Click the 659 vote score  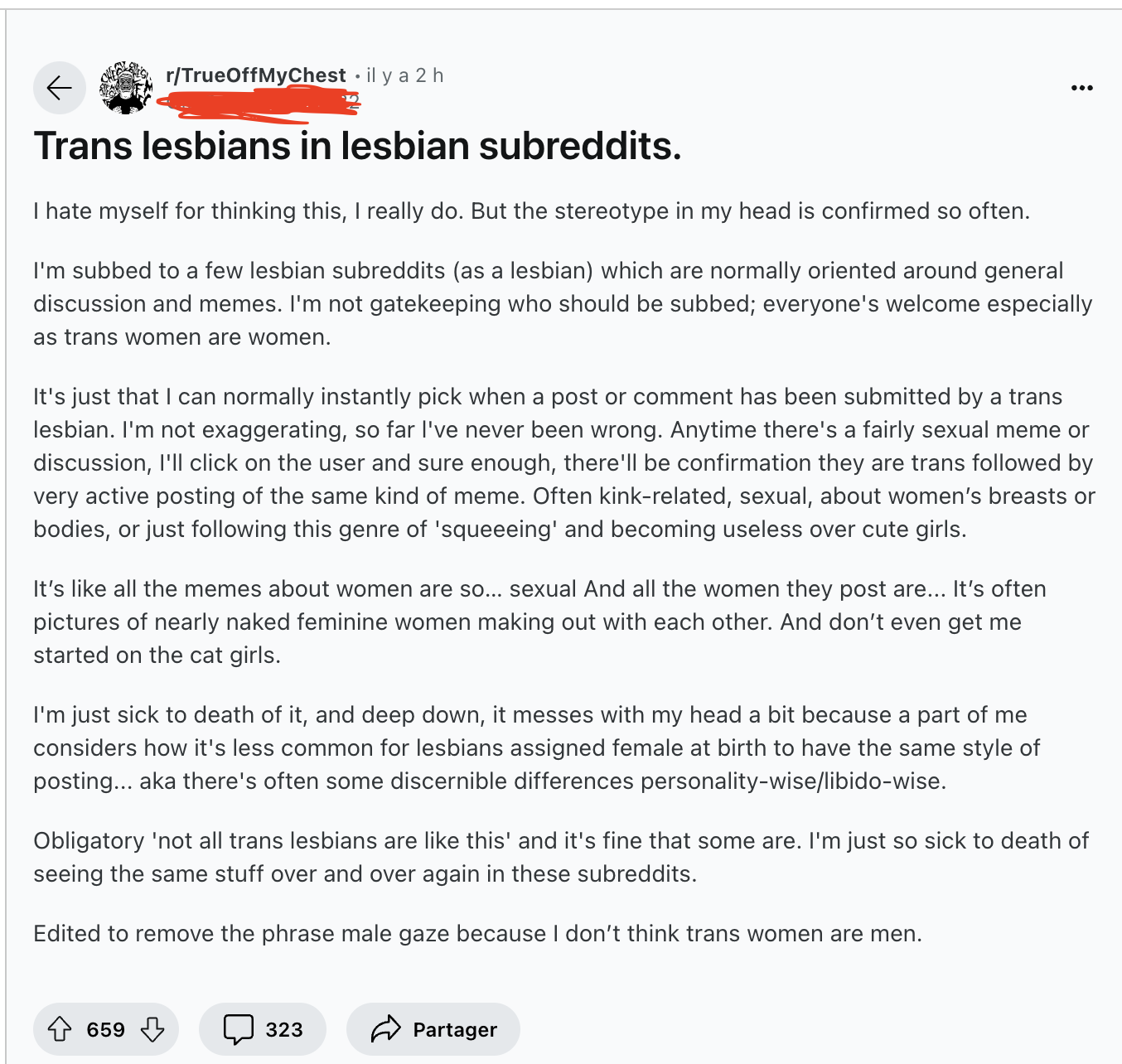tap(106, 1029)
